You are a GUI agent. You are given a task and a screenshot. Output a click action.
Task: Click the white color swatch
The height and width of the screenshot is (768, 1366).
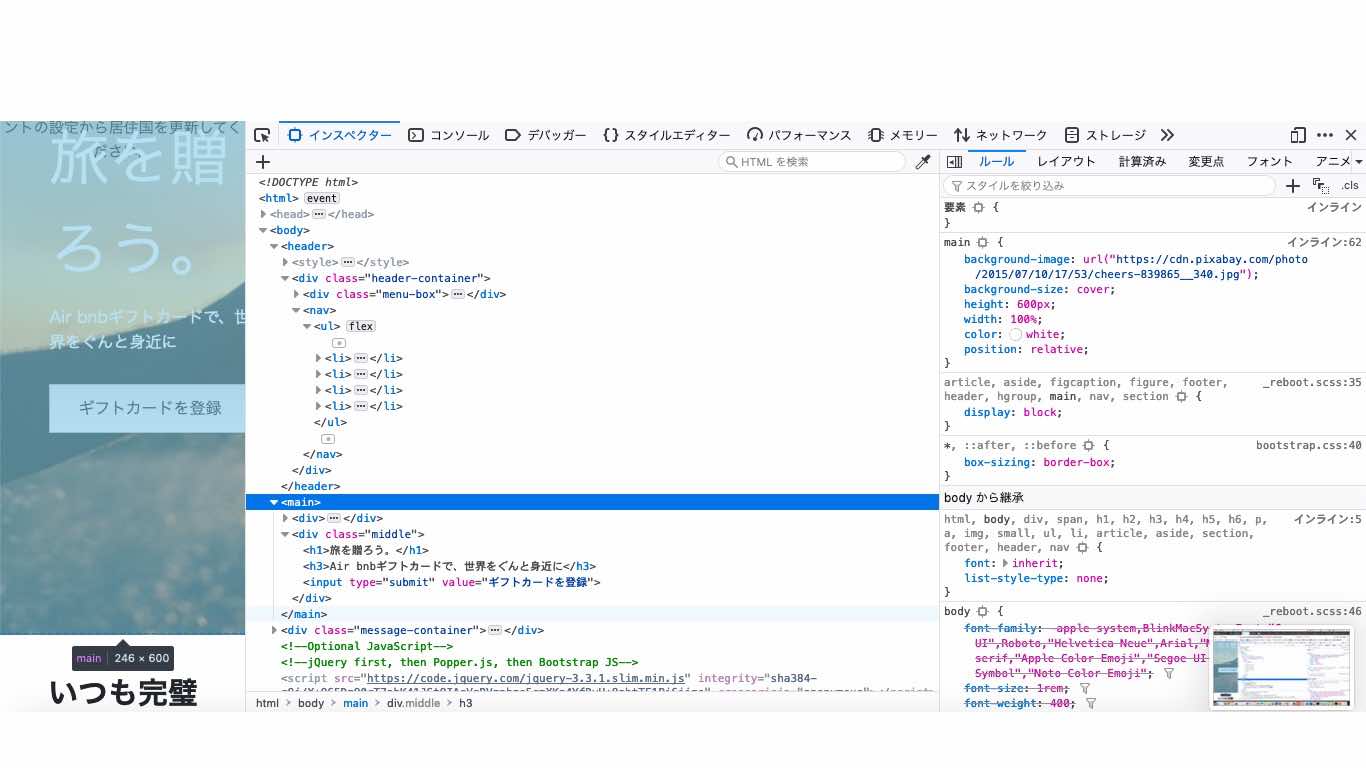pos(1016,335)
